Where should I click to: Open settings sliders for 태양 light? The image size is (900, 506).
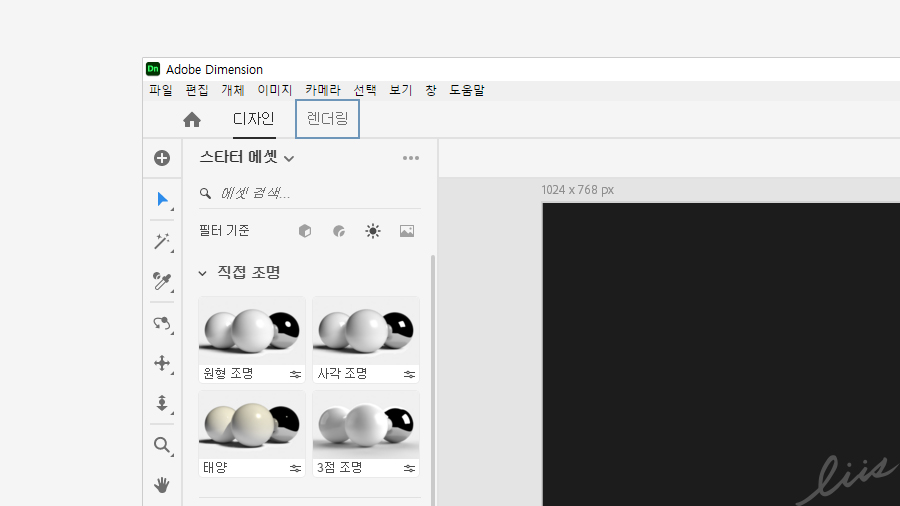295,468
